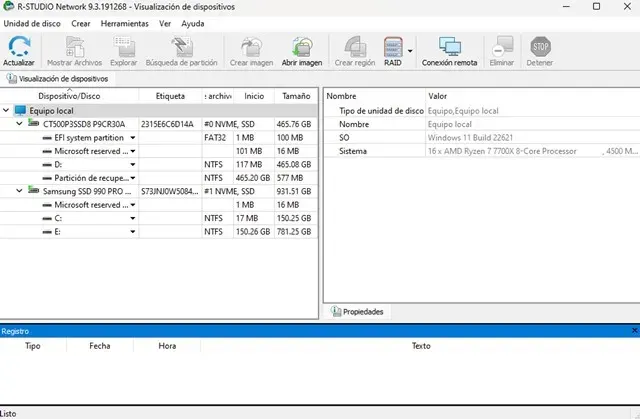Click the Hora column header in Registro
This screenshot has height=419, width=640.
point(167,346)
